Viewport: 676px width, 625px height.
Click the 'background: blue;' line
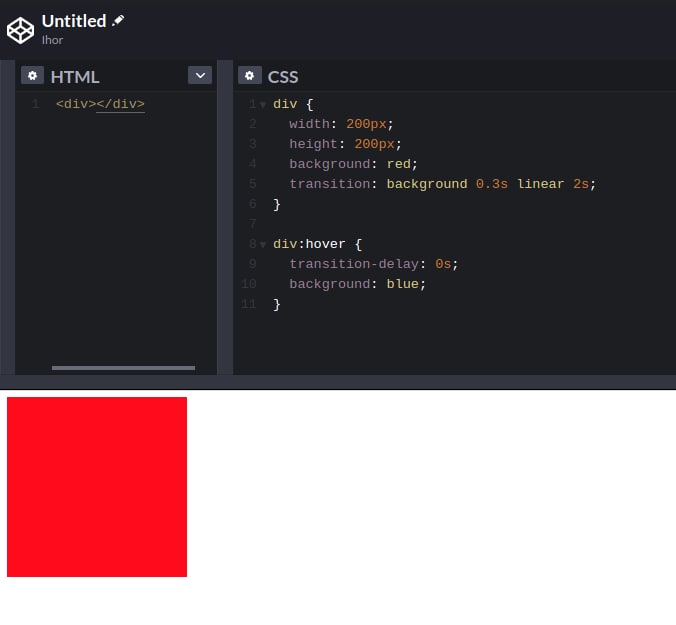357,284
